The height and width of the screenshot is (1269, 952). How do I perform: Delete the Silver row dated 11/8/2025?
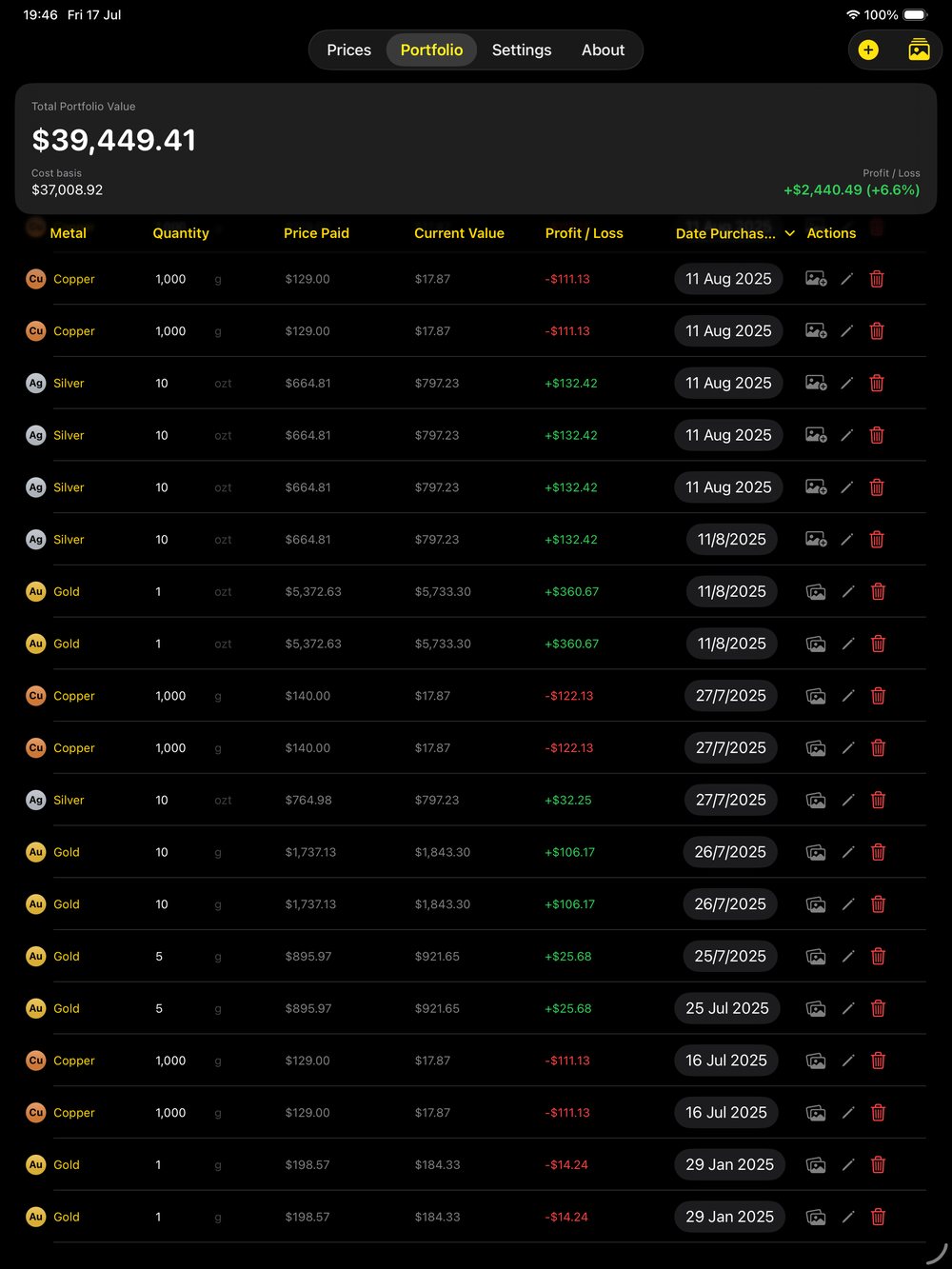(x=877, y=539)
